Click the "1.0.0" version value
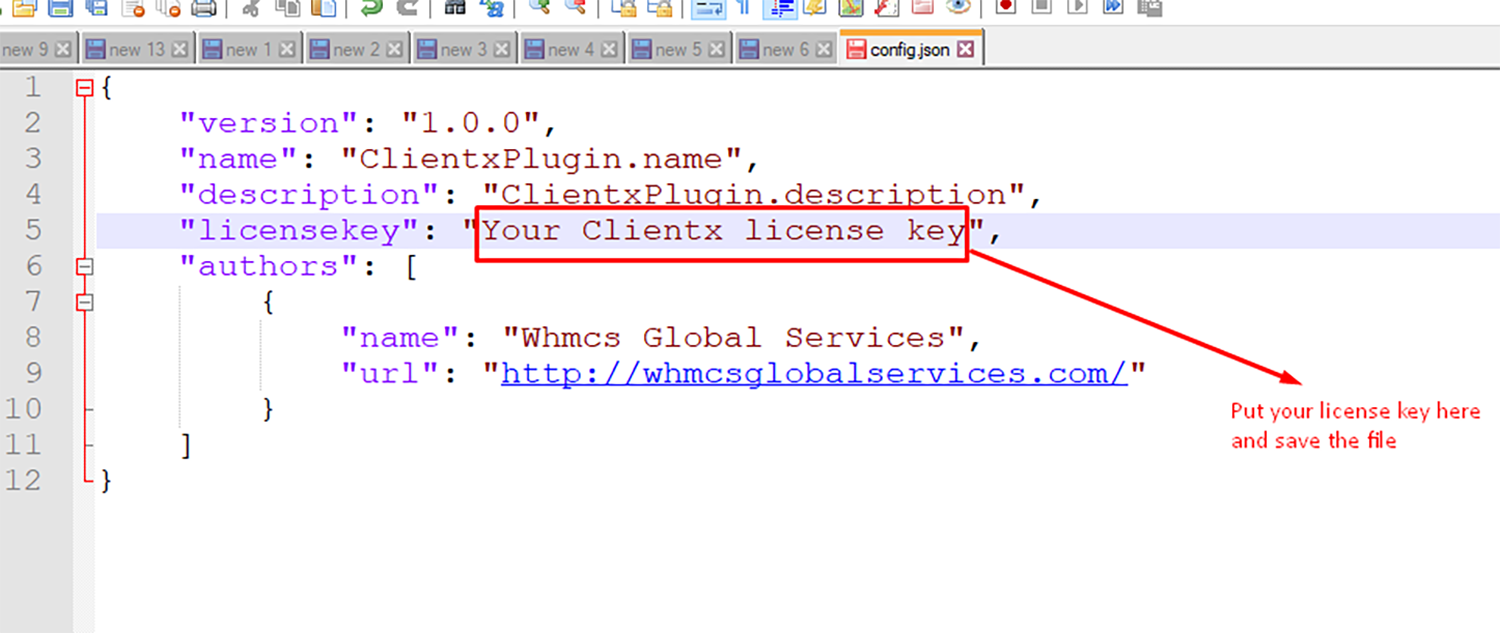The height and width of the screenshot is (633, 1500). tap(472, 124)
